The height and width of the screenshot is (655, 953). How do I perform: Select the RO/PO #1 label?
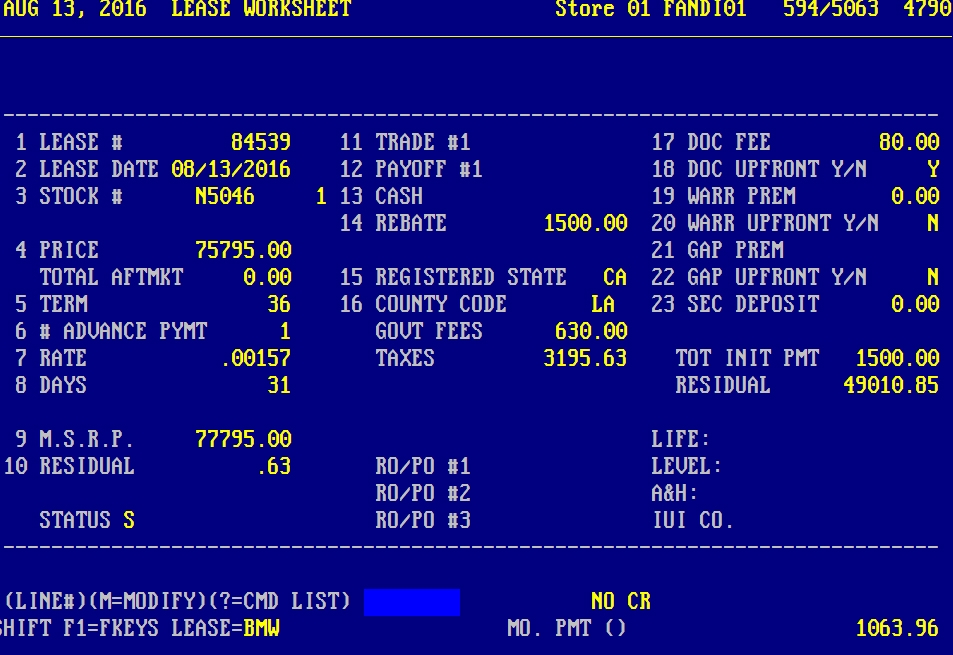[423, 466]
